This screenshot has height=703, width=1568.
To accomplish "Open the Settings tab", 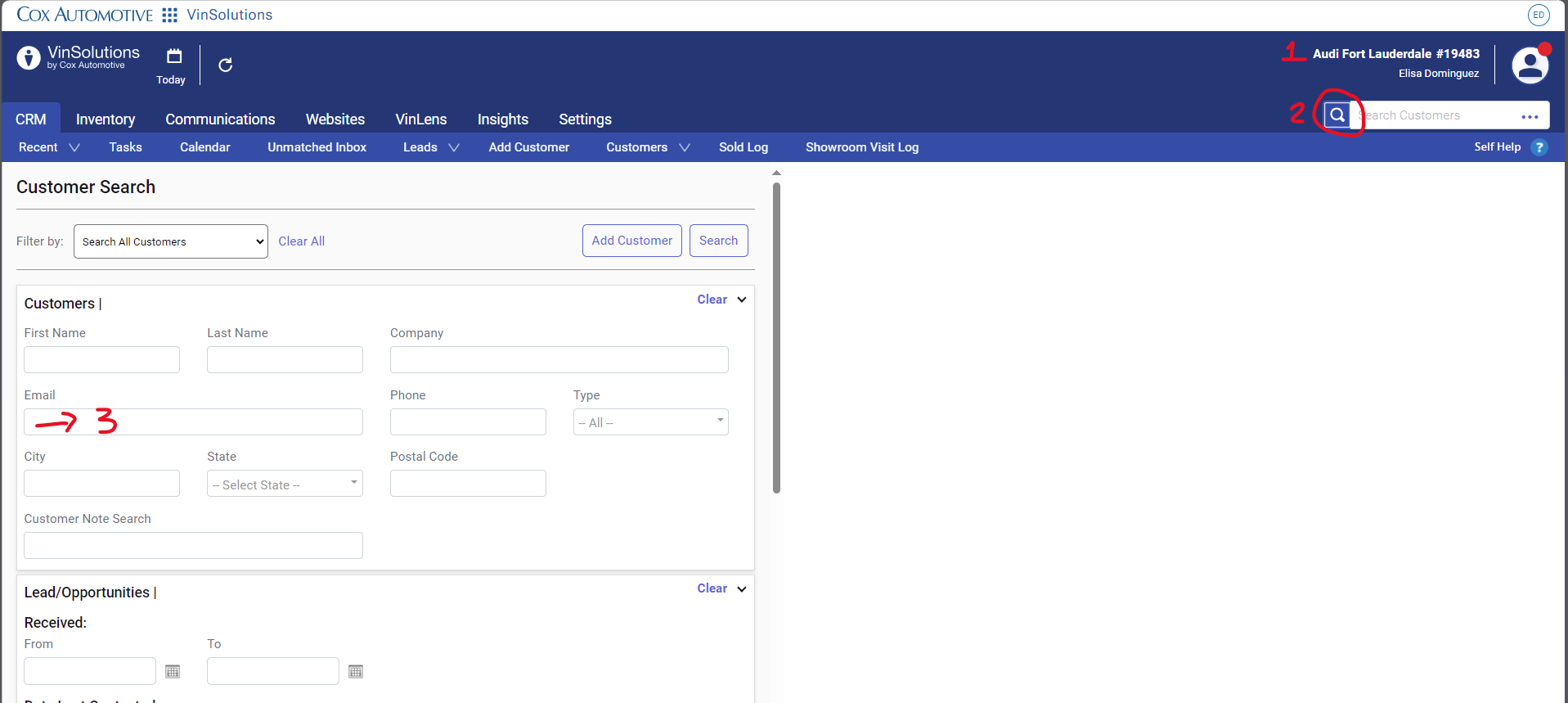I will (x=585, y=119).
